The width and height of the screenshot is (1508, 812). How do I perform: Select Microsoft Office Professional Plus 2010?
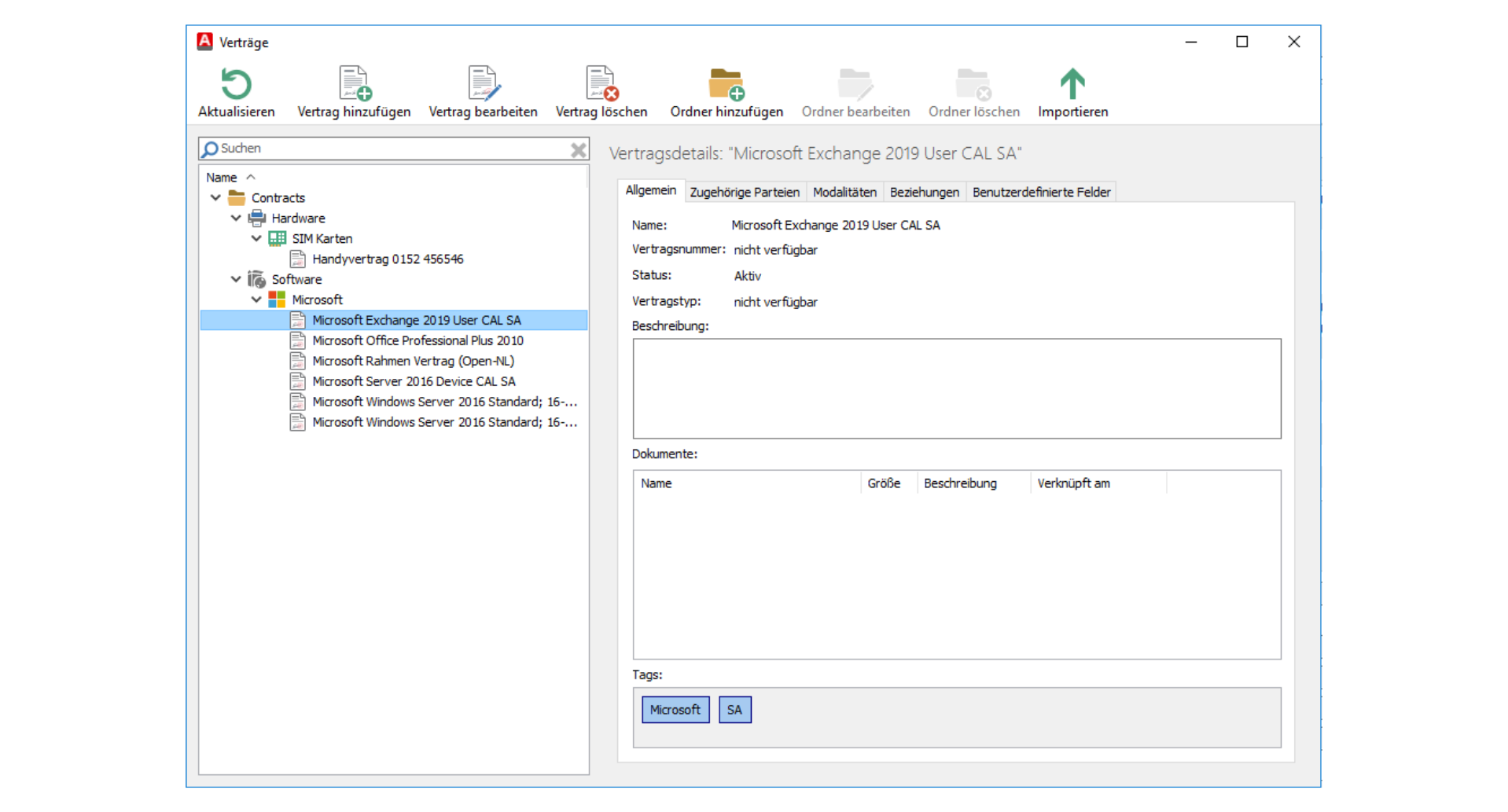coord(417,340)
